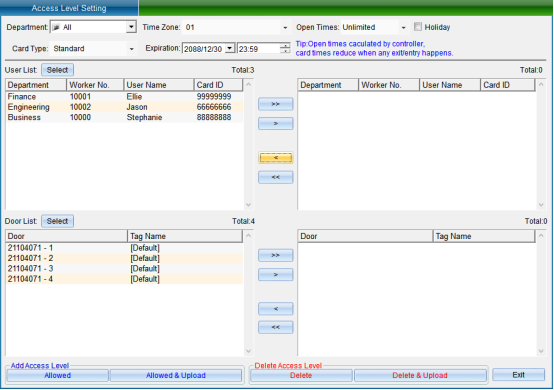Click the Allowed & Upload button
Image resolution: width=554 pixels, height=390 pixels.
(x=176, y=375)
